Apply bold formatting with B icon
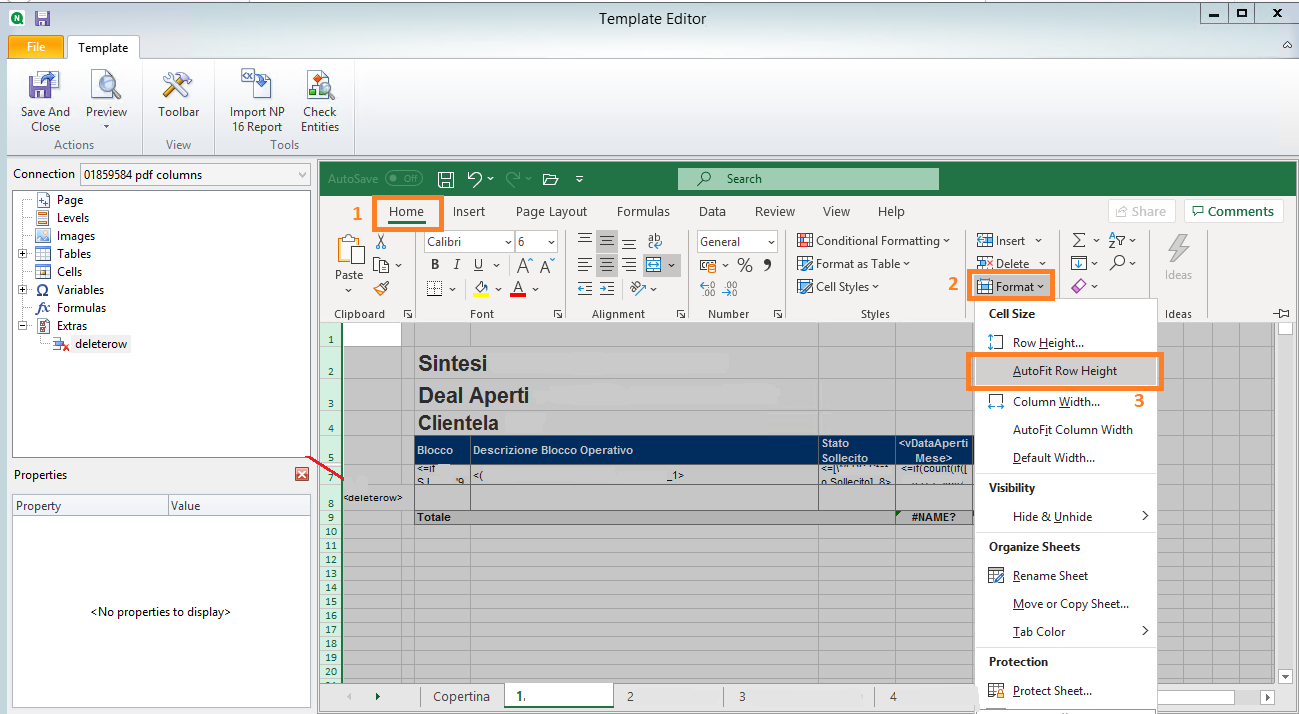This screenshot has width=1299, height=714. coord(435,265)
